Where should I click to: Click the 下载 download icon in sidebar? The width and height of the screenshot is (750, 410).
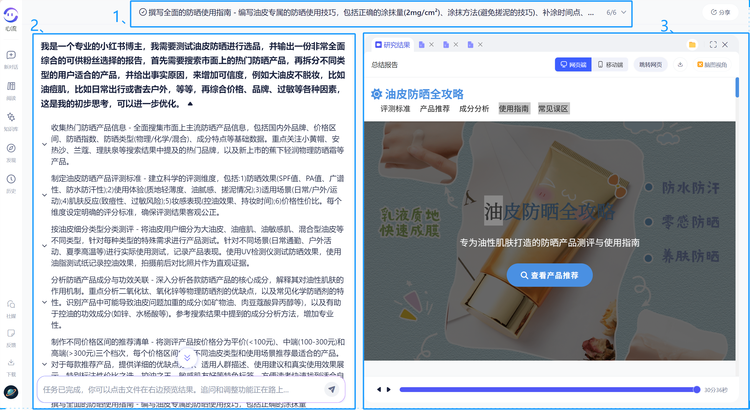pos(11,362)
